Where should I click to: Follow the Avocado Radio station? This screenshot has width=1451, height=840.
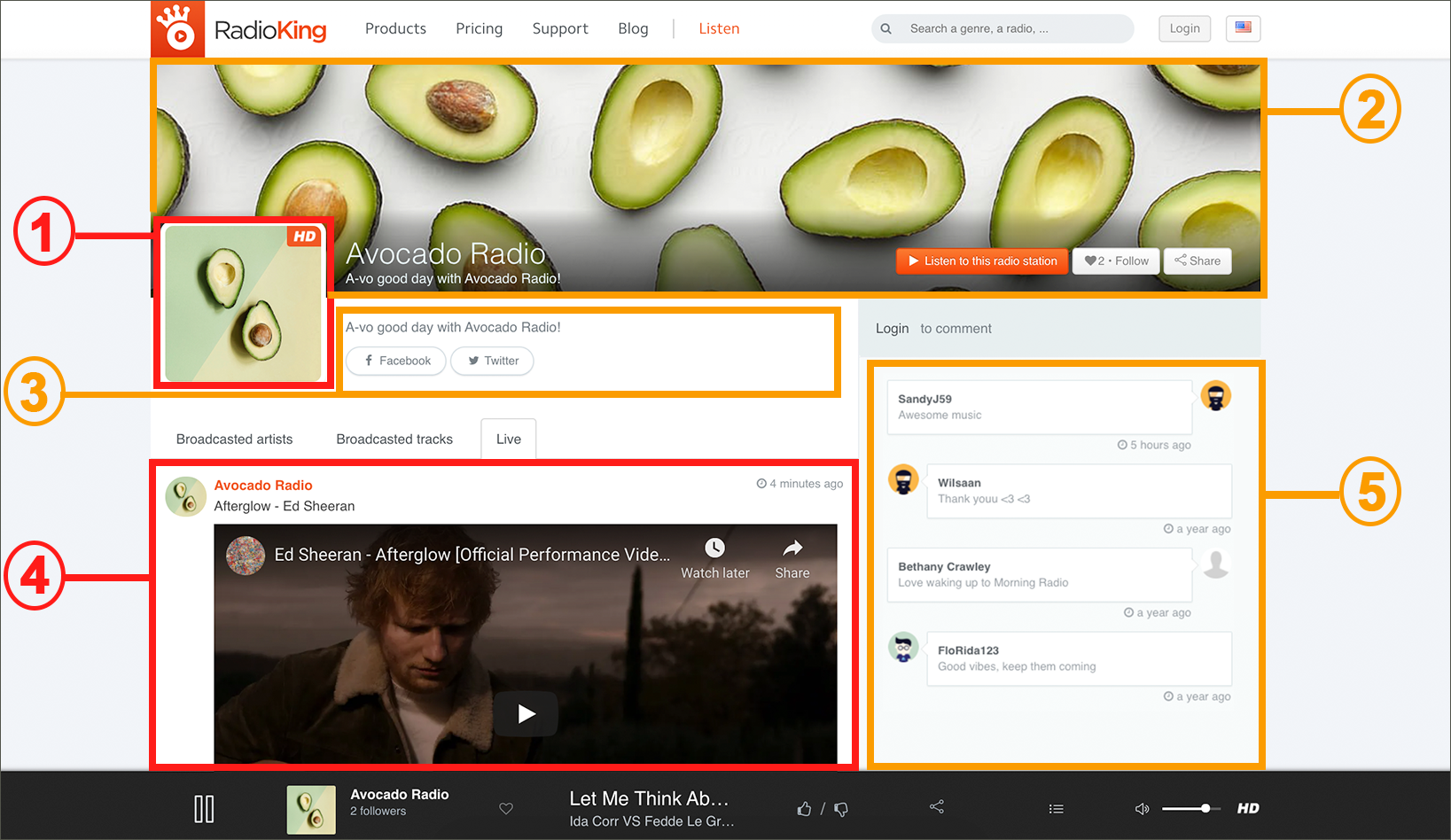(x=1116, y=261)
